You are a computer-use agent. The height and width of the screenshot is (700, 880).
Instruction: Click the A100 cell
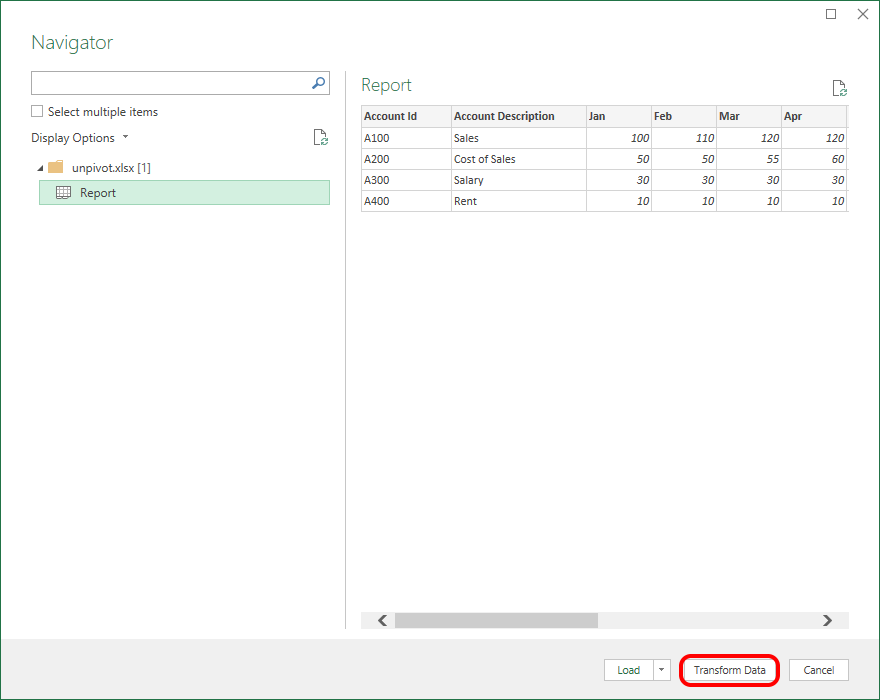406,138
